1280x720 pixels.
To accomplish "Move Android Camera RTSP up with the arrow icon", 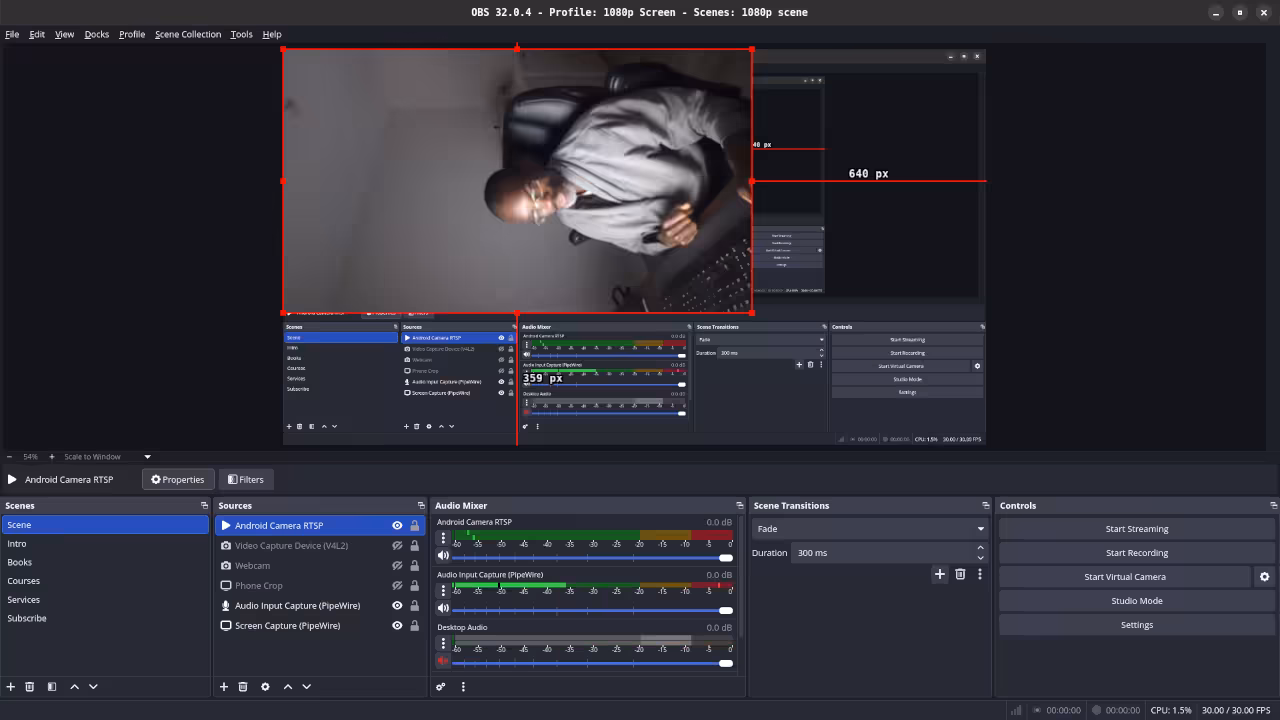I will [x=287, y=686].
